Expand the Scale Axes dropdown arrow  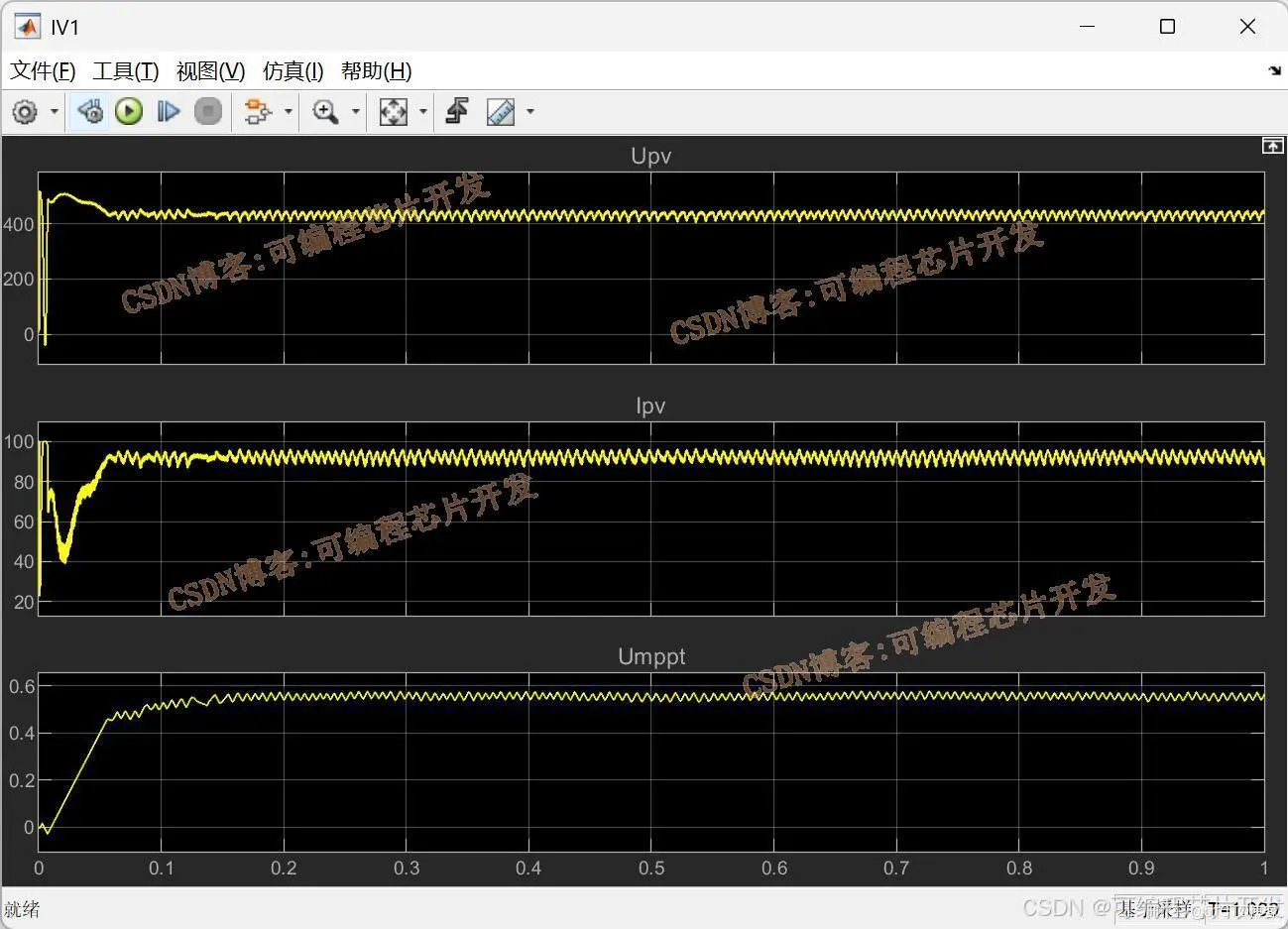(423, 112)
